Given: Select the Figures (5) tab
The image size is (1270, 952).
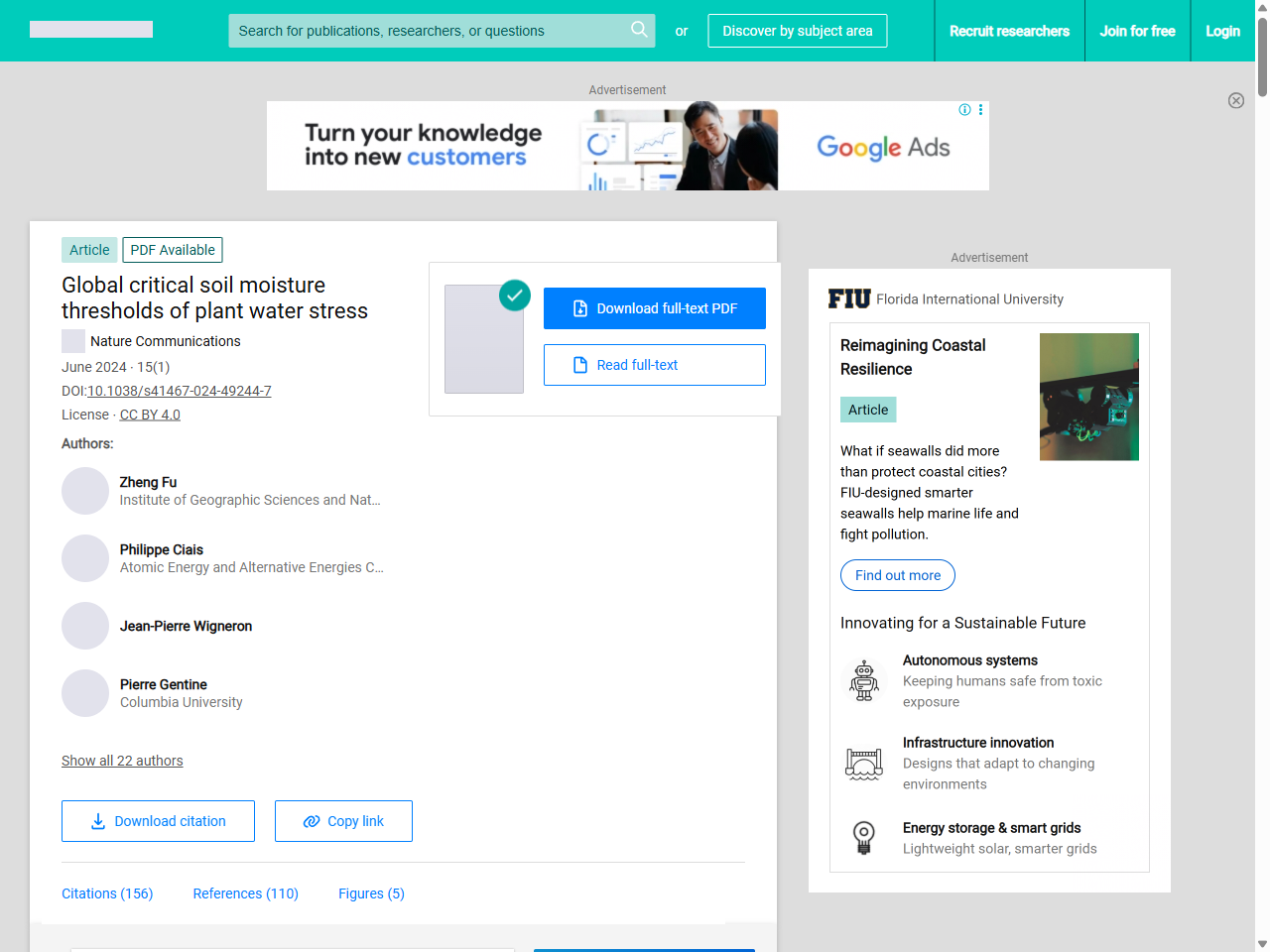Looking at the screenshot, I should click(371, 893).
